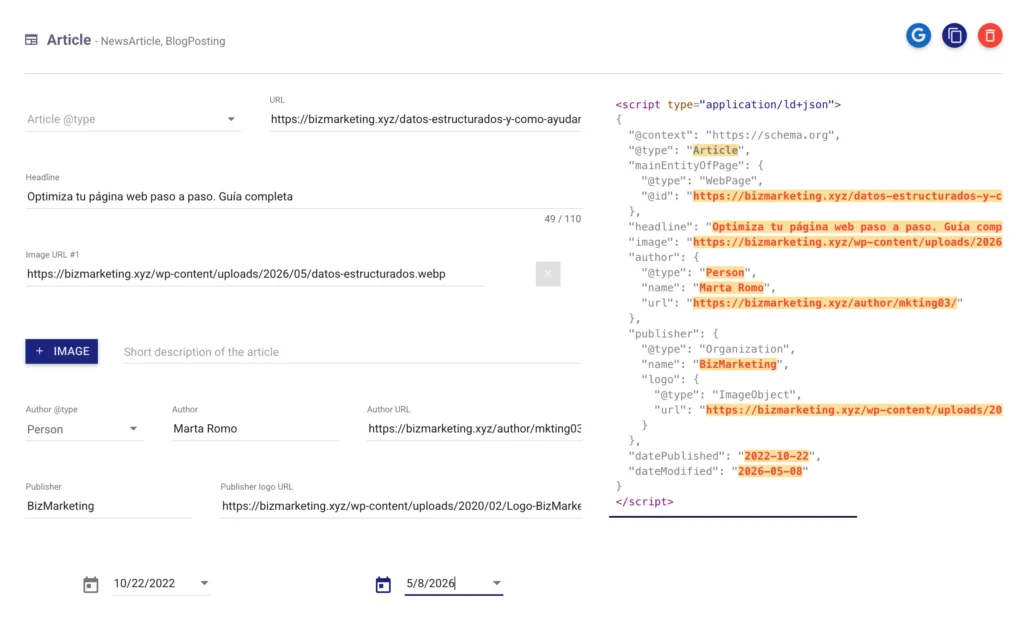This screenshot has width=1024, height=623.
Task: Click the Article page title icon
Action: [31, 40]
